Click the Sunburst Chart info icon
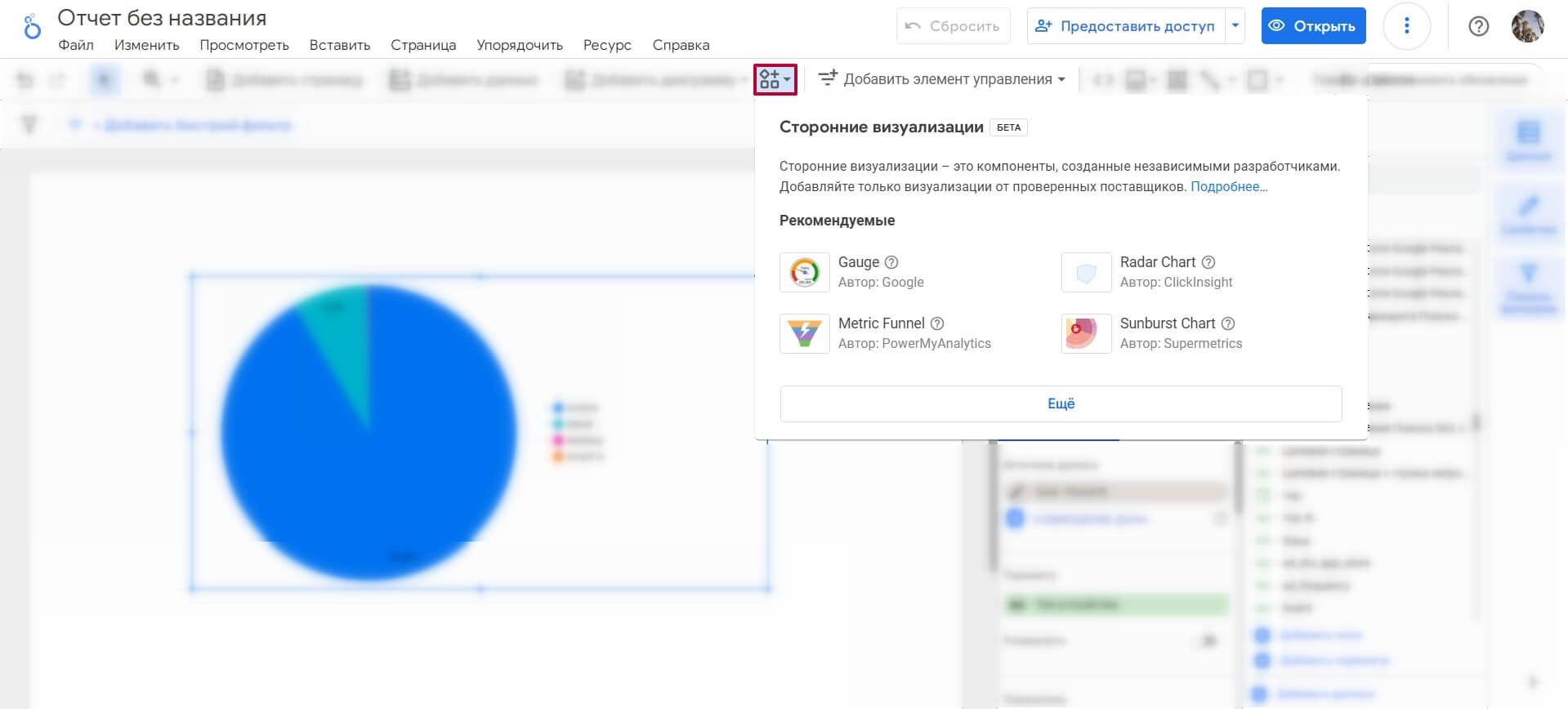Image resolution: width=1568 pixels, height=709 pixels. pos(1228,323)
